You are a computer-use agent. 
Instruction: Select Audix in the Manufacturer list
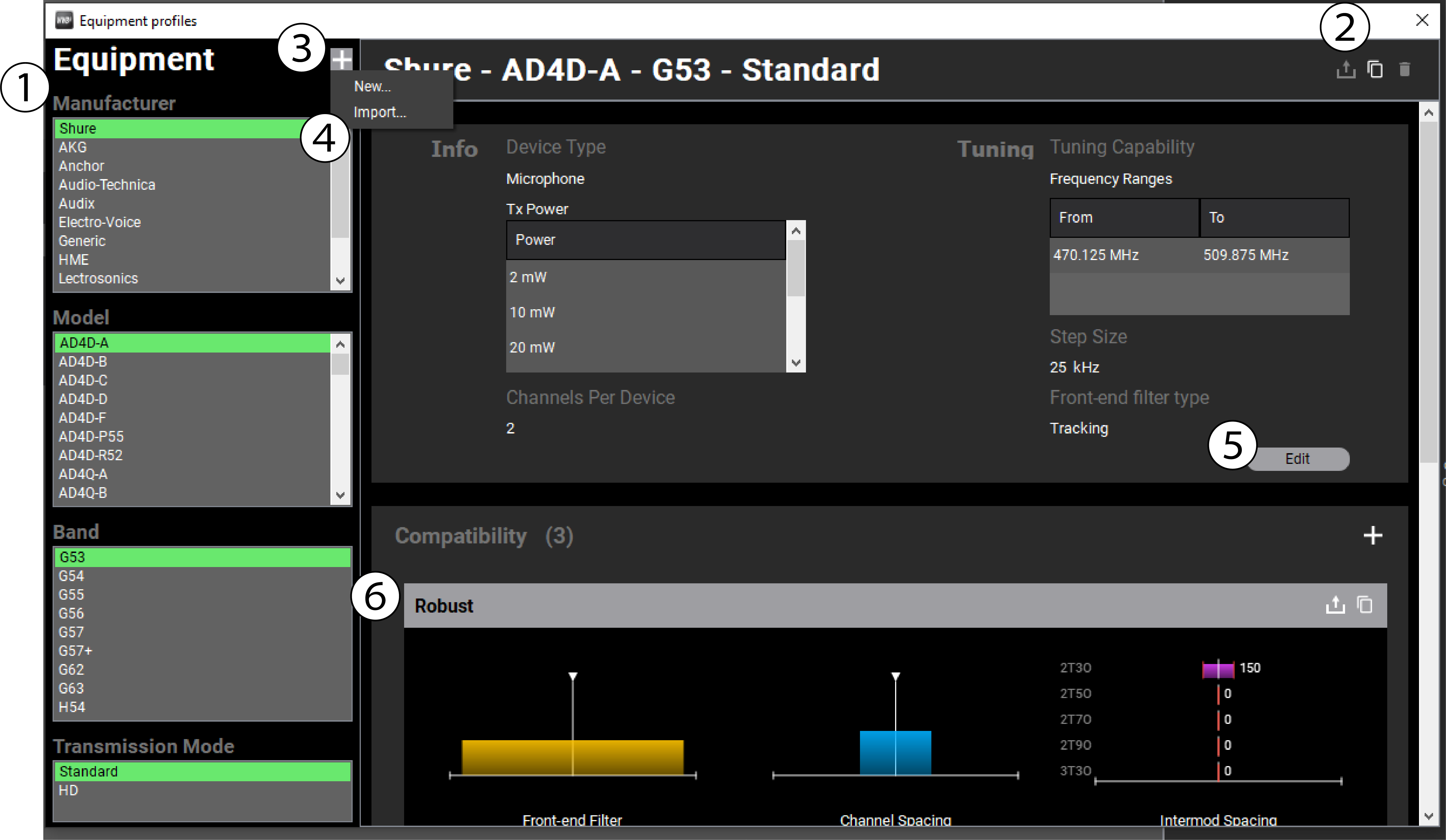click(192, 204)
